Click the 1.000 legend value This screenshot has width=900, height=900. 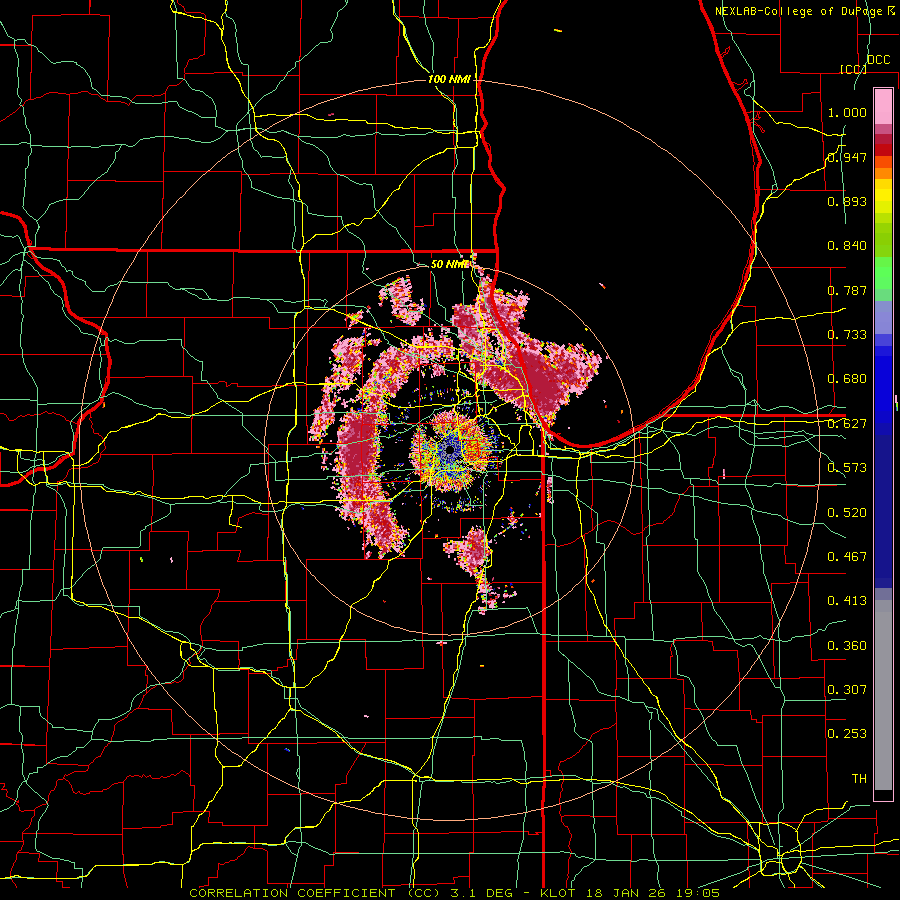(x=847, y=112)
